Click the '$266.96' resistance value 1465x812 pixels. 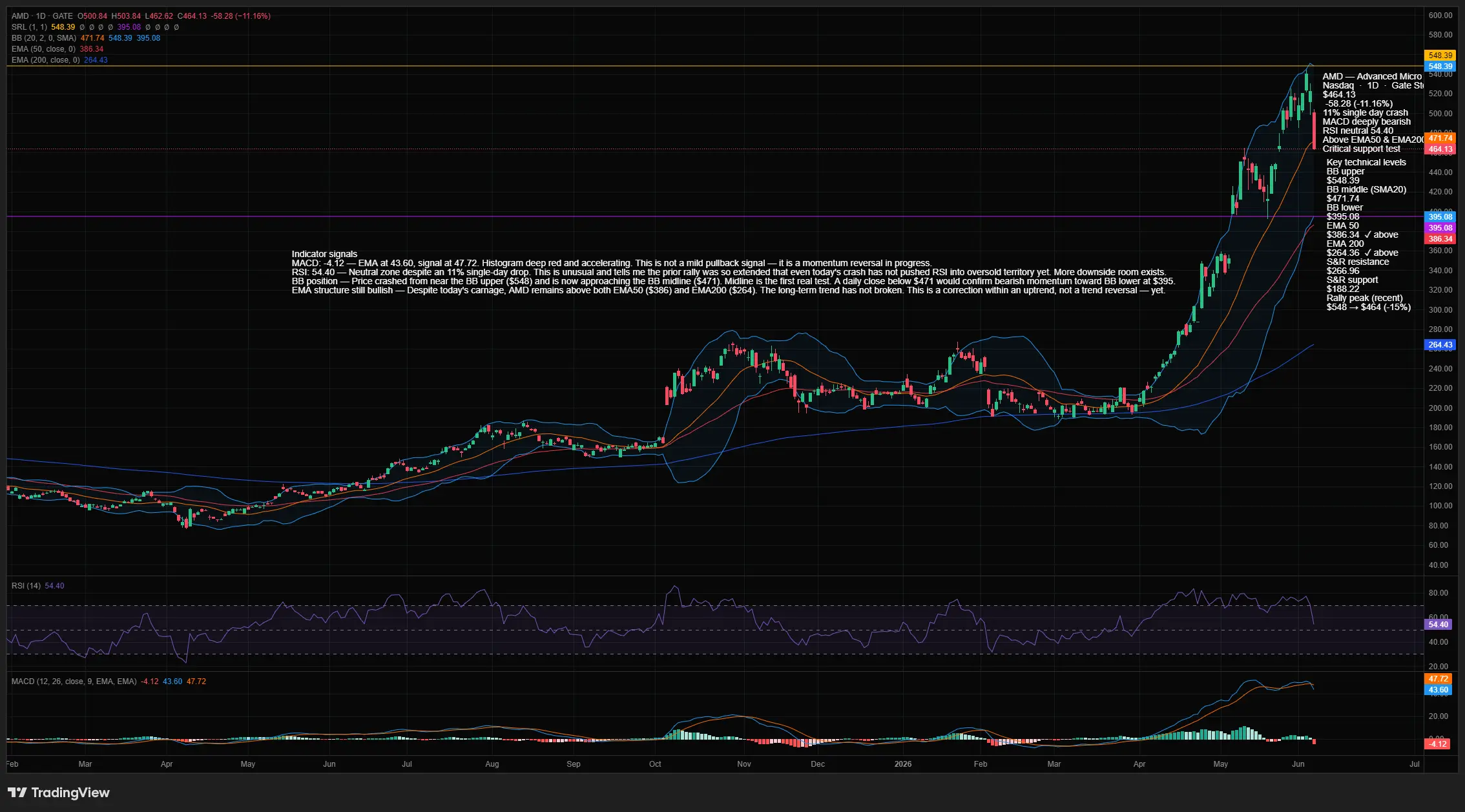1343,271
